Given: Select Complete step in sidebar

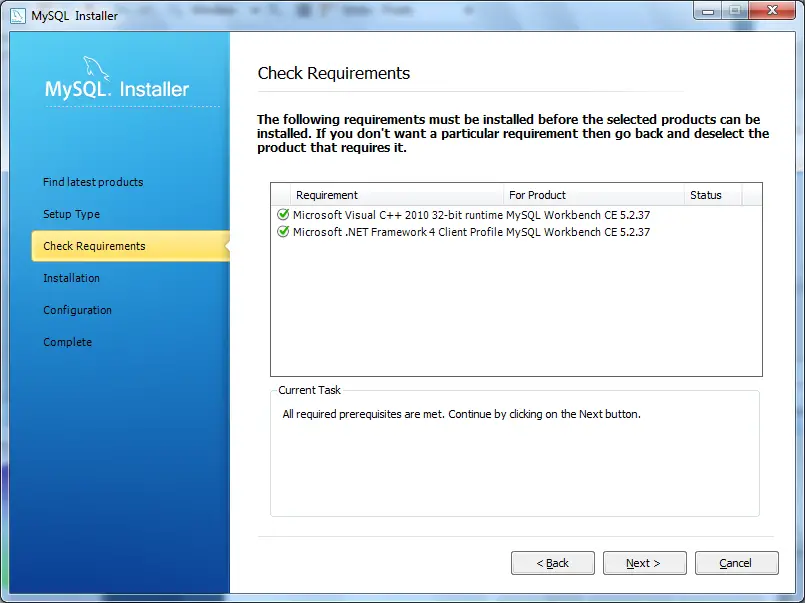Looking at the screenshot, I should click(x=67, y=342).
